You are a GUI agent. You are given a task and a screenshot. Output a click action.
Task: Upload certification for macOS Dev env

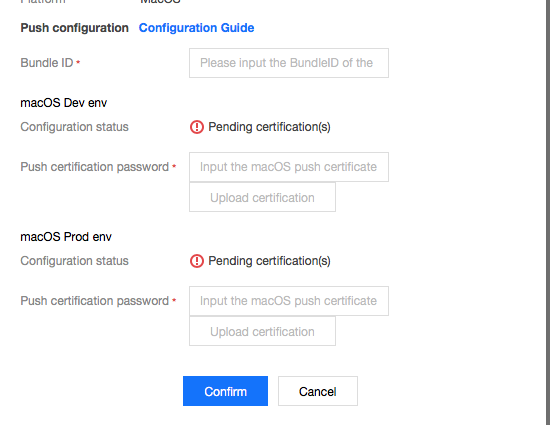pos(262,197)
